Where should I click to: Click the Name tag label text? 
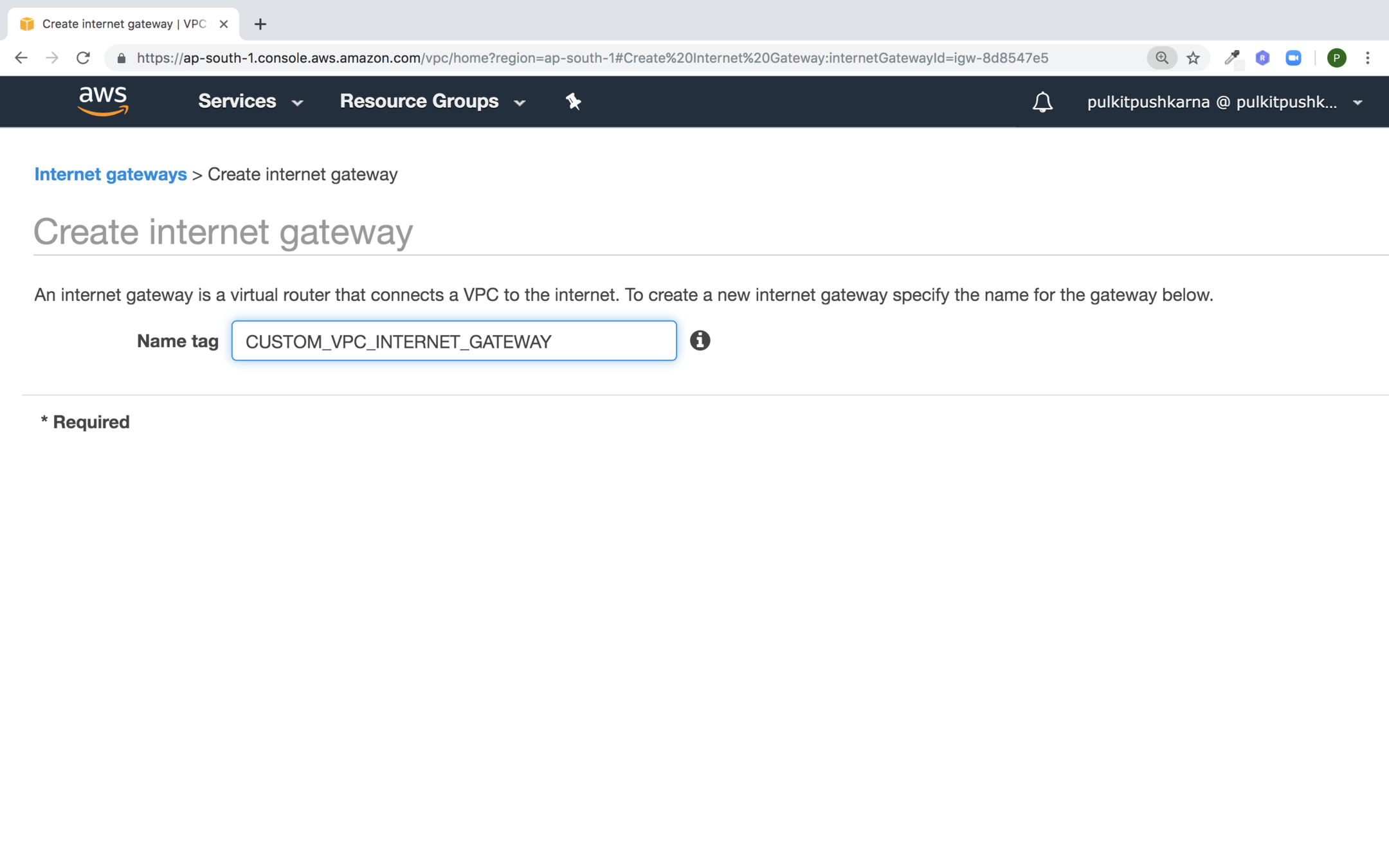(x=177, y=341)
